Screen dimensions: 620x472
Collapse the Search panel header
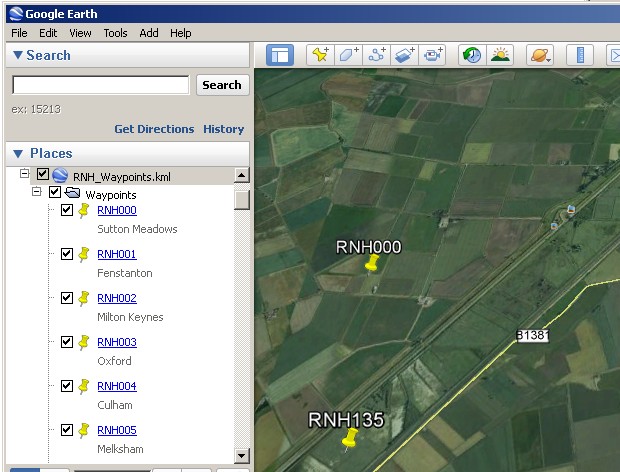click(x=18, y=55)
